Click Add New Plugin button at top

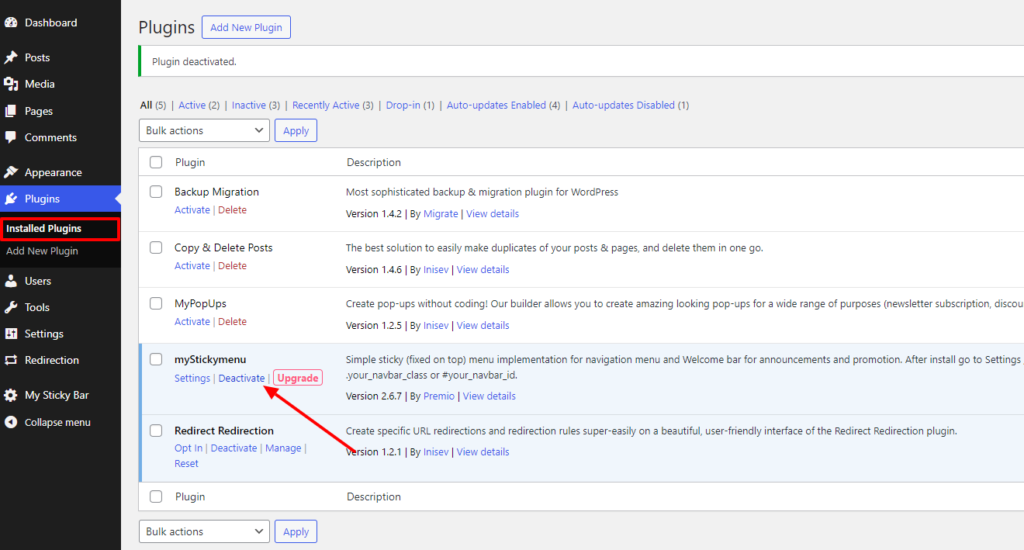click(x=246, y=27)
